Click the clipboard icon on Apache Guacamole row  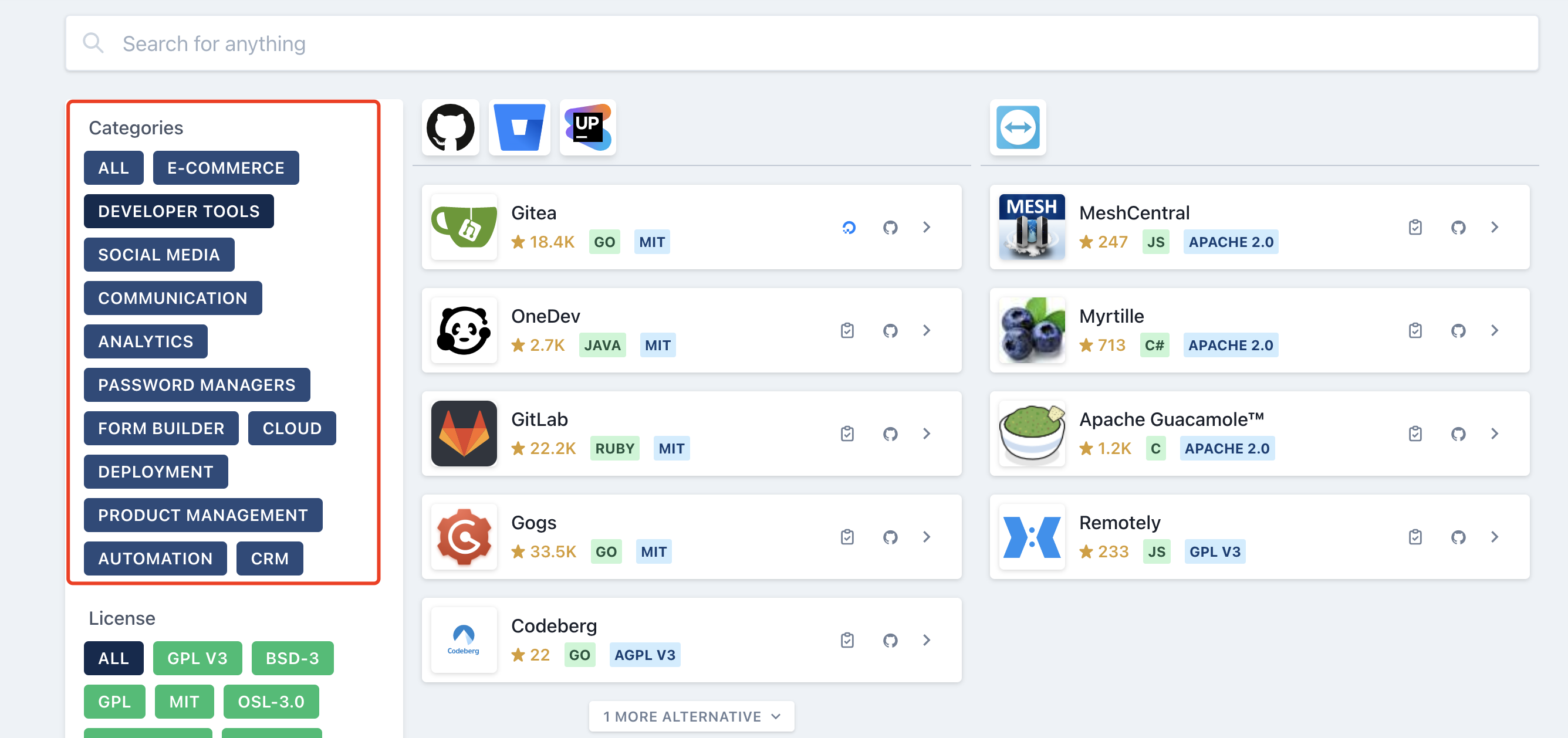tap(1415, 434)
